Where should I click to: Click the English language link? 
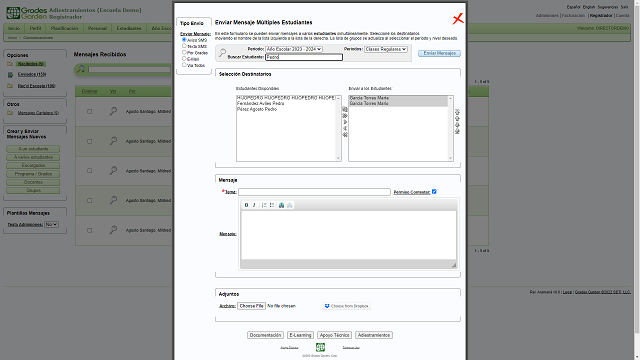(x=589, y=7)
